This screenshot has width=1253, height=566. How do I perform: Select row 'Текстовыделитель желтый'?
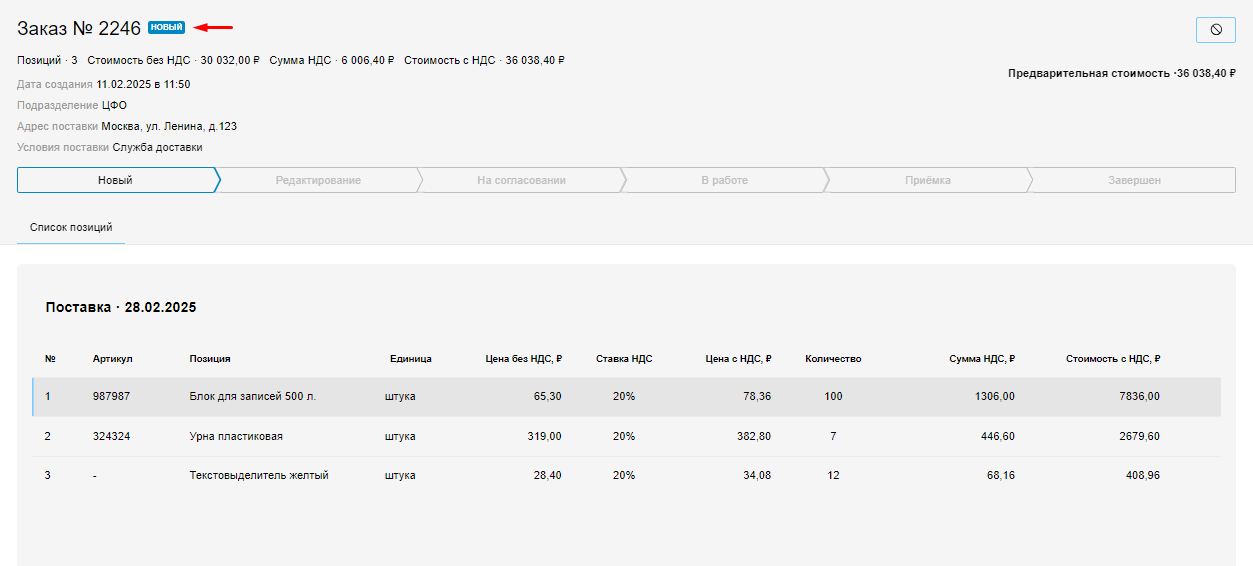pyautogui.click(x=259, y=476)
